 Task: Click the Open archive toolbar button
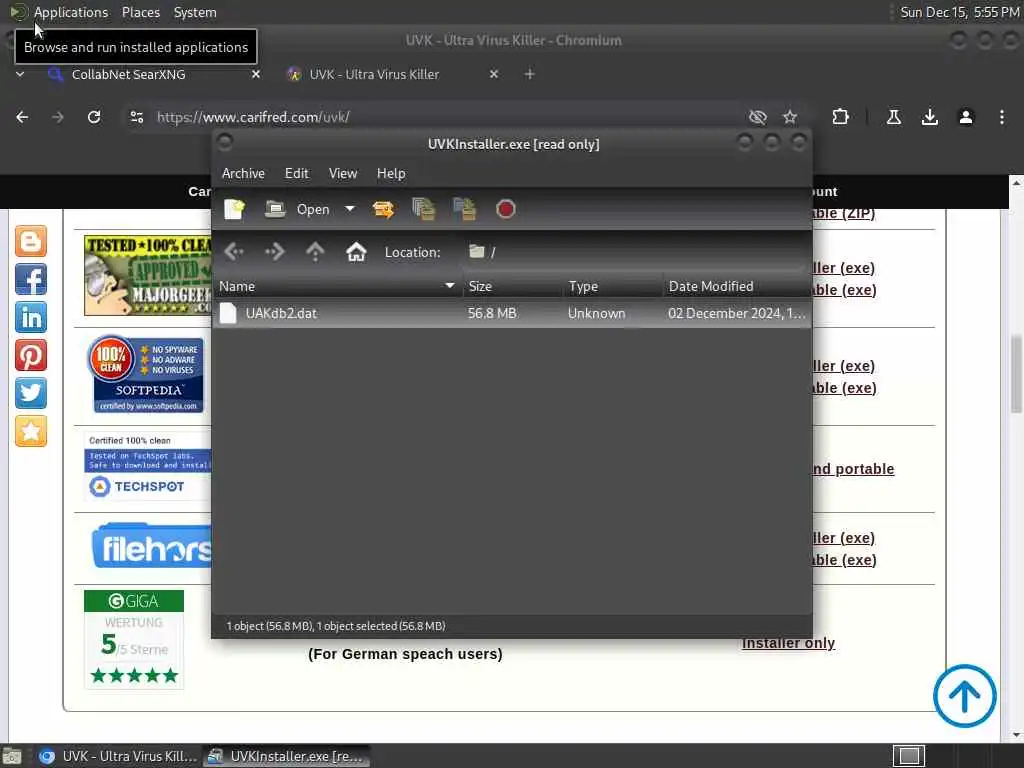coord(297,209)
